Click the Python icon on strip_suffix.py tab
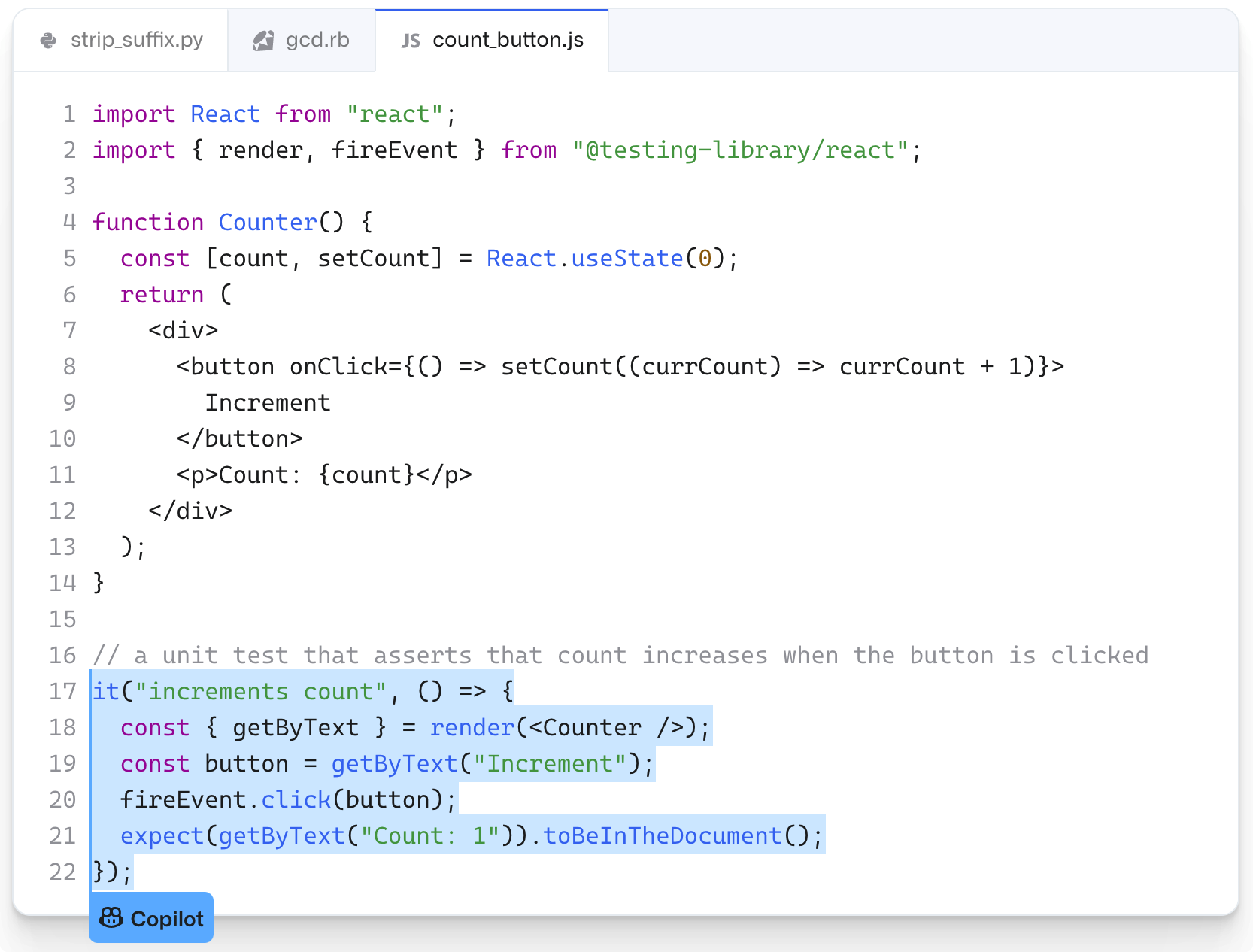1253x952 pixels. [48, 39]
